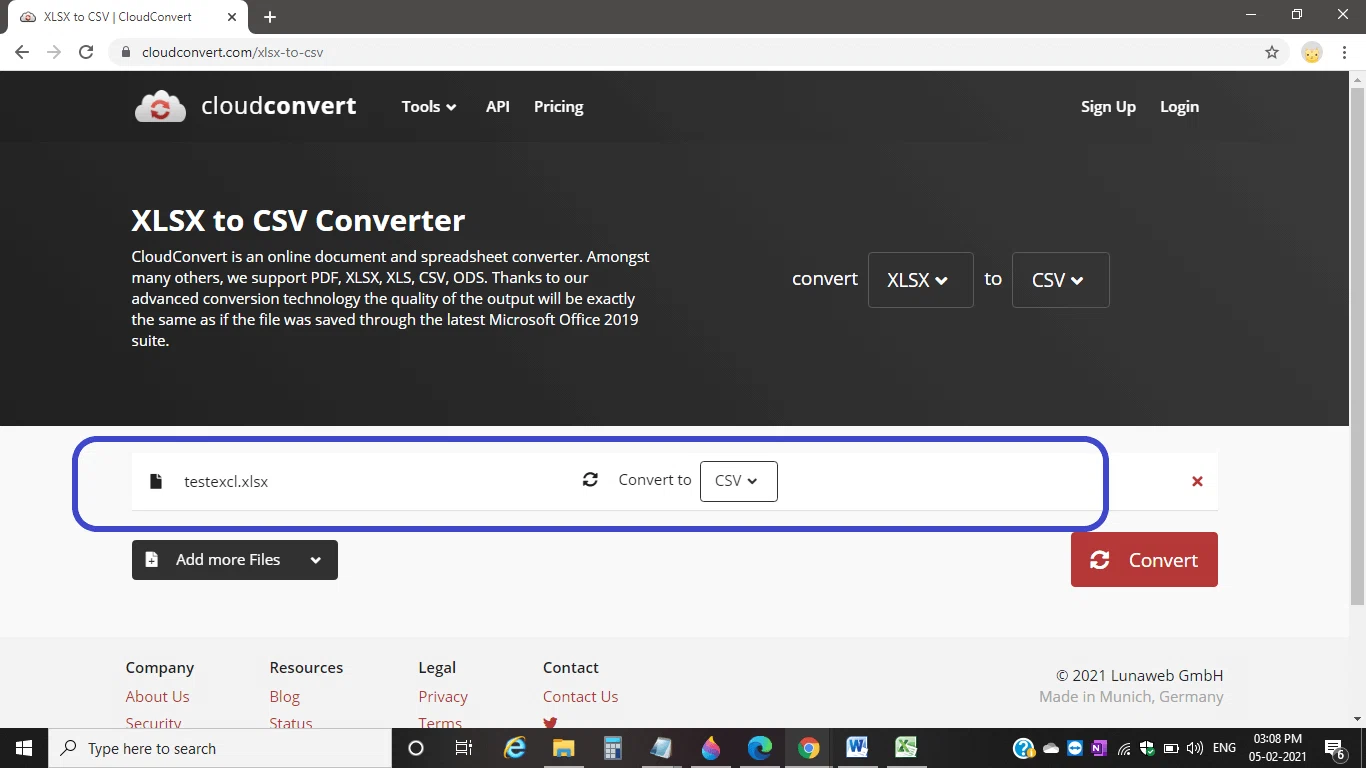This screenshot has height=768, width=1366.
Task: Open the Calculator from the taskbar
Action: click(613, 748)
